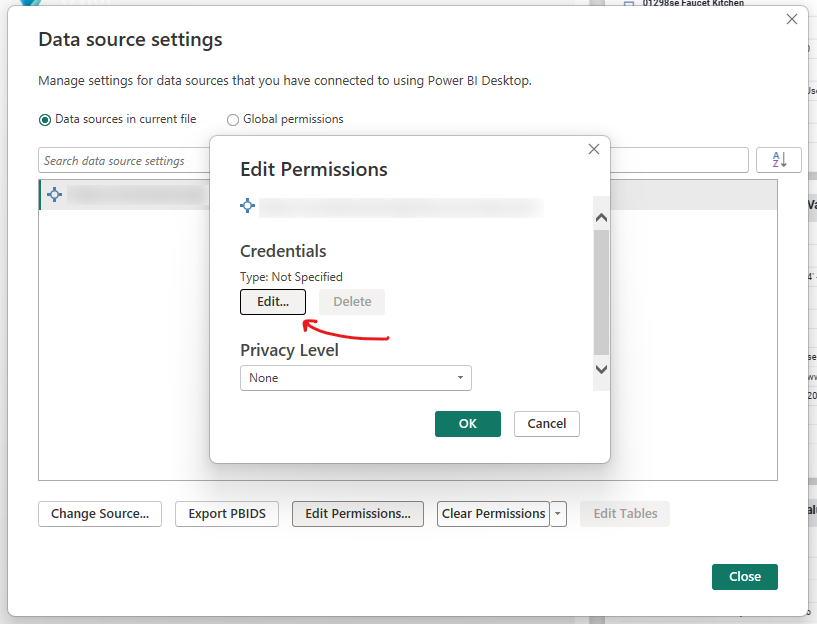Close the Edit Permissions dialog with X
817x624 pixels.
click(593, 149)
